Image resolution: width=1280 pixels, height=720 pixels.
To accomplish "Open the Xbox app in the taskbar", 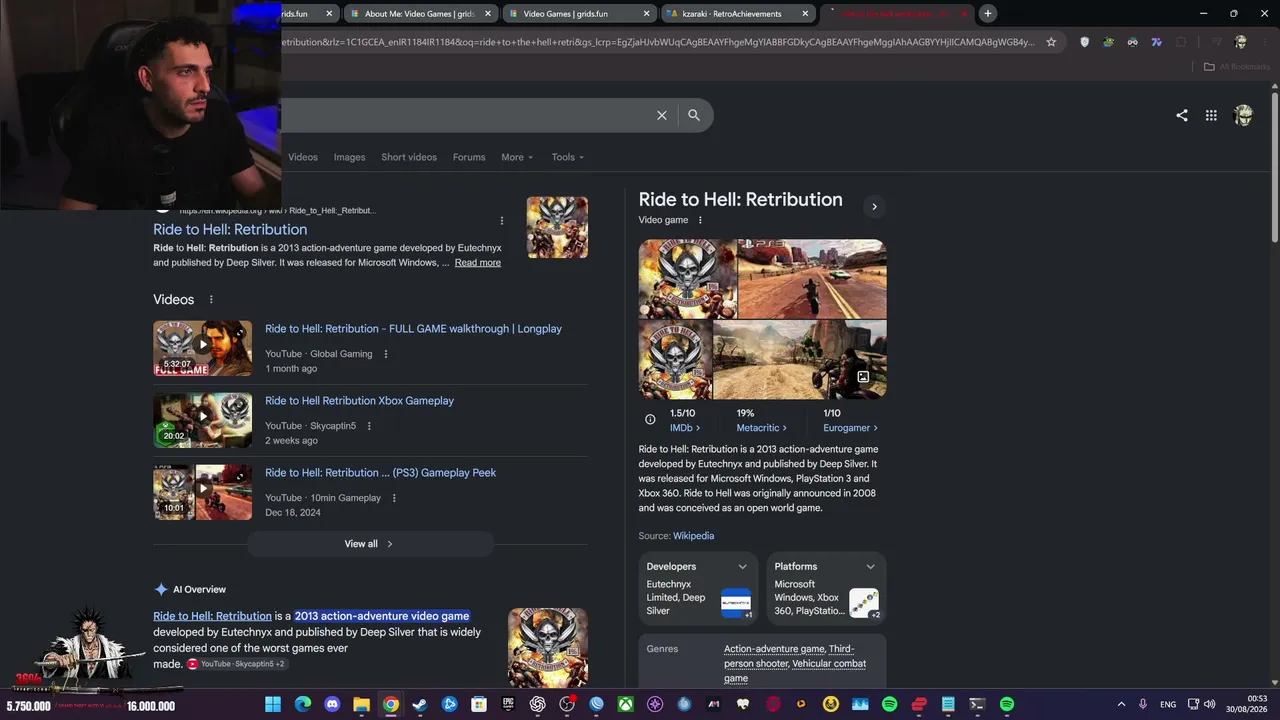I will [626, 704].
